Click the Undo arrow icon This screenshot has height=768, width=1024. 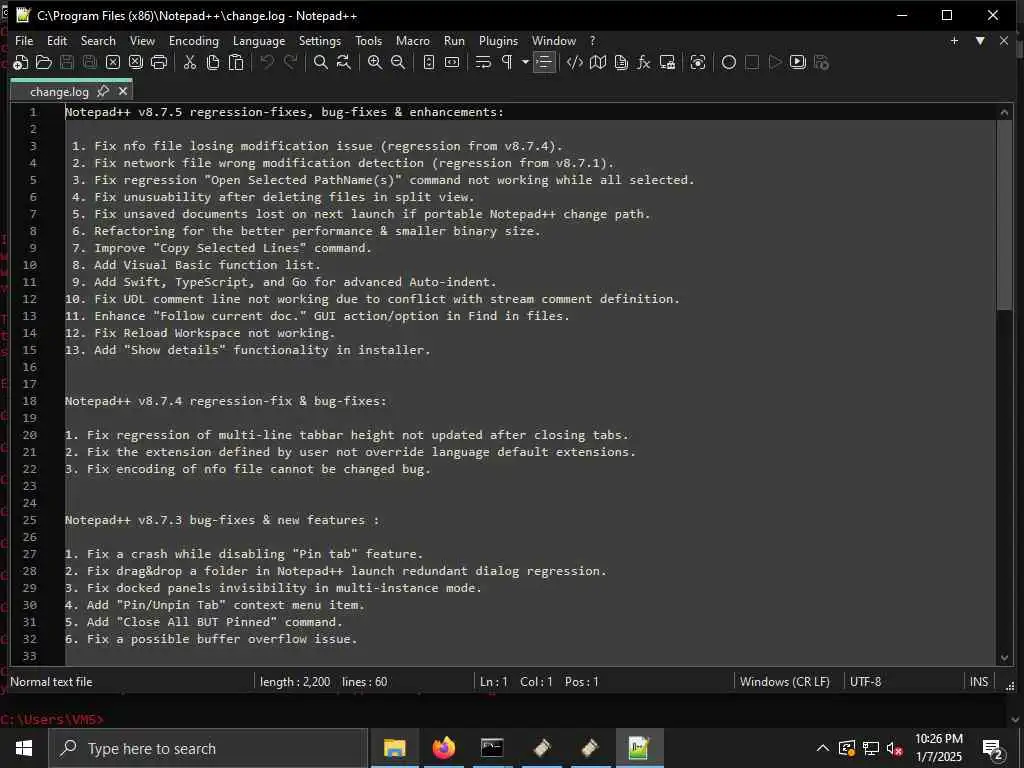[x=267, y=63]
